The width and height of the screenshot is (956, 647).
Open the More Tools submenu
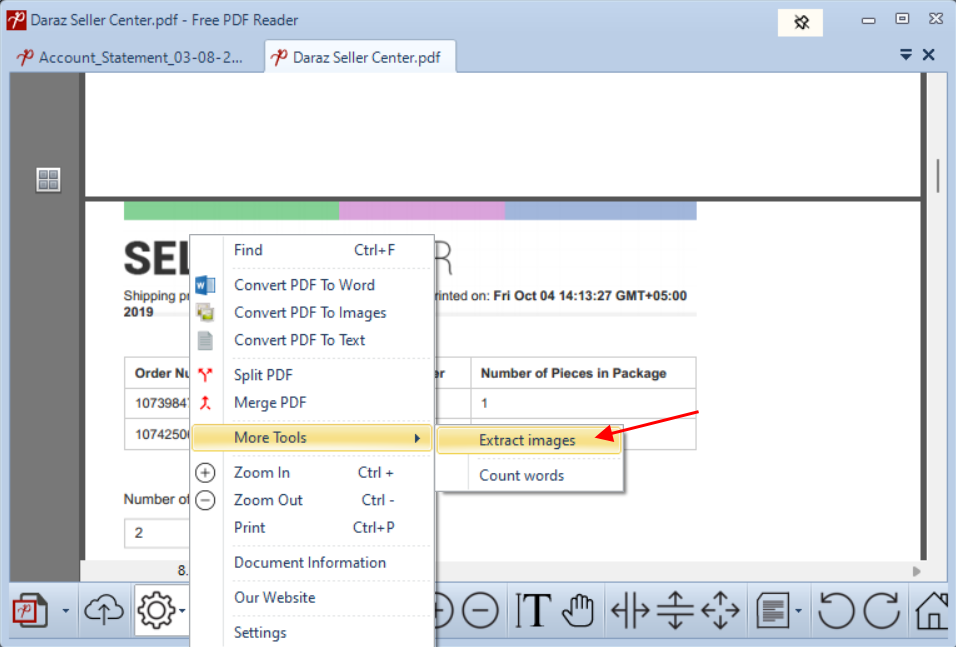312,437
